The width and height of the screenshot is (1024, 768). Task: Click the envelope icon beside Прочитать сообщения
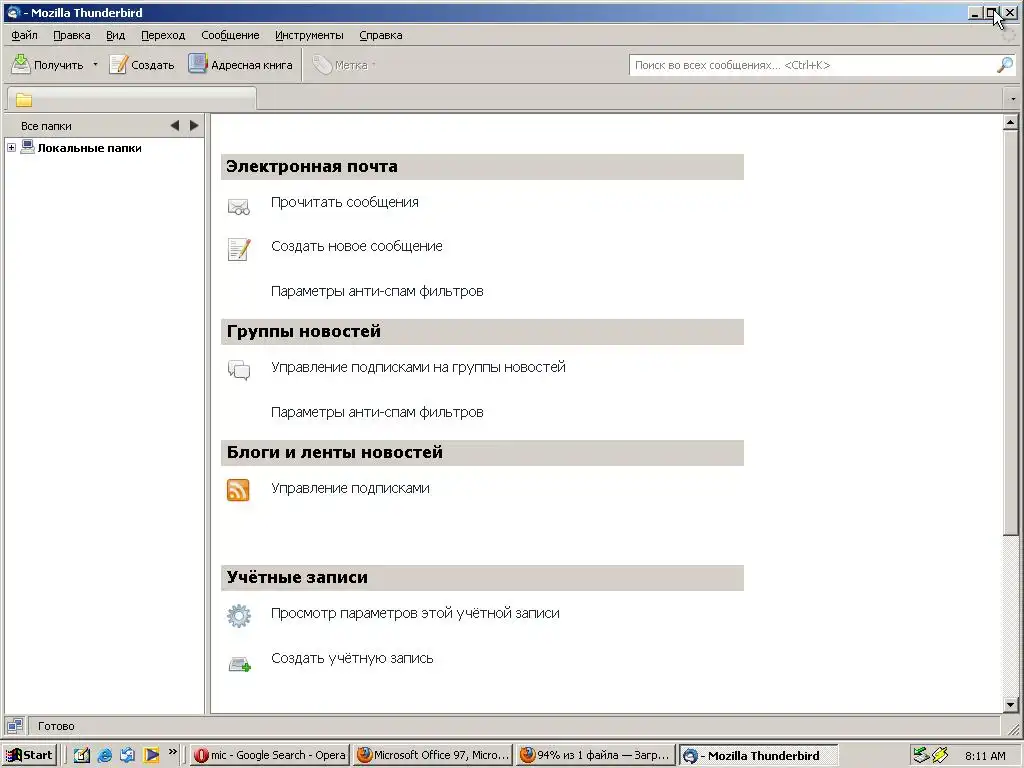point(238,207)
